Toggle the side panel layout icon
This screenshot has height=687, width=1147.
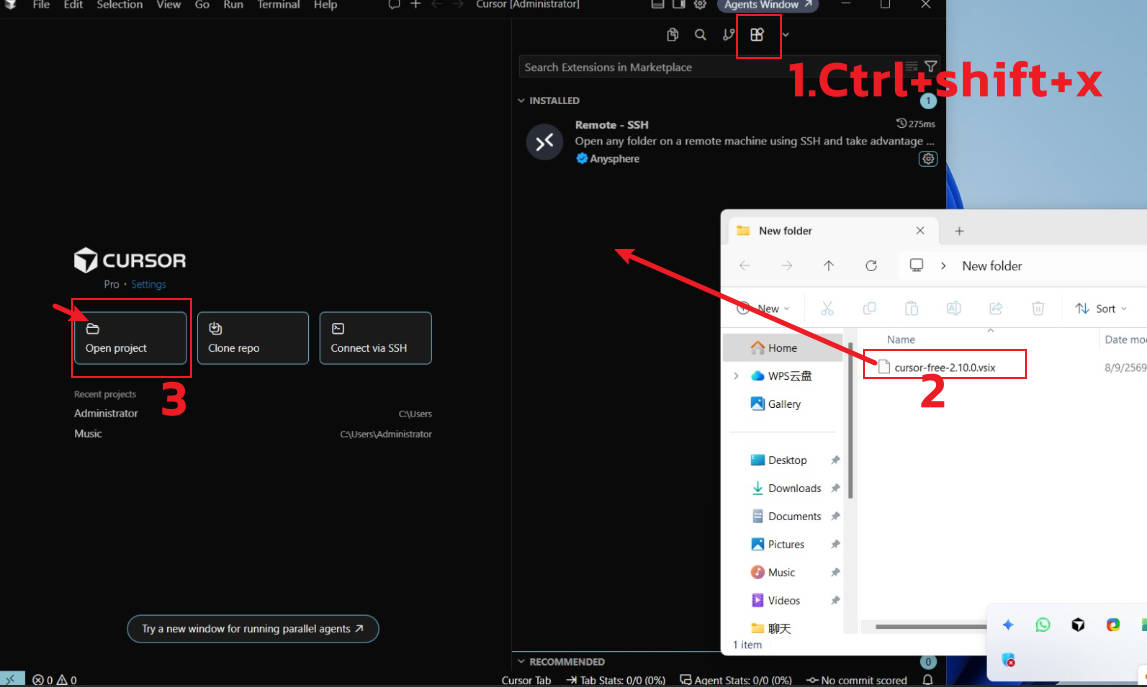(679, 4)
